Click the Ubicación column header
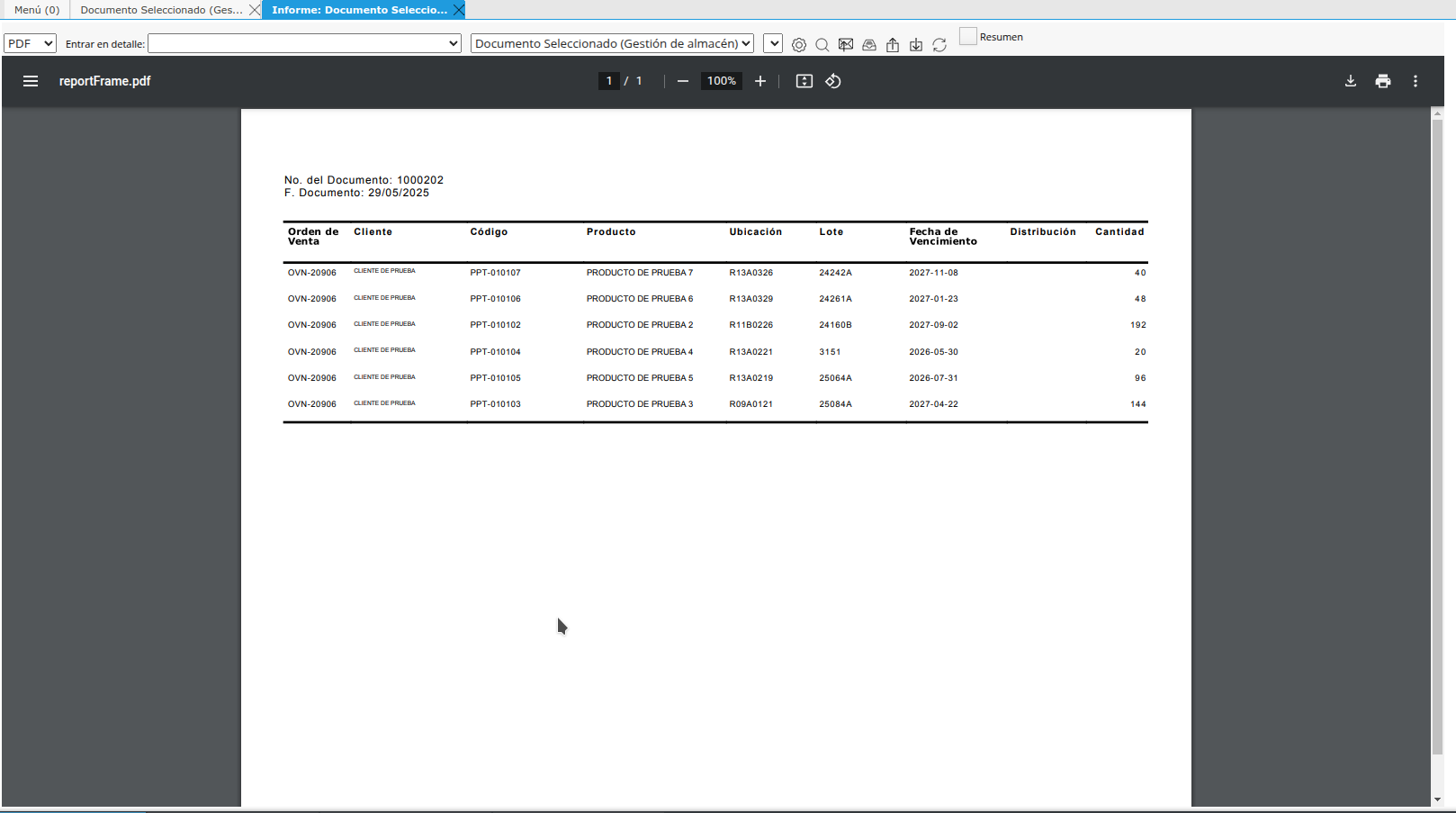 [x=756, y=232]
